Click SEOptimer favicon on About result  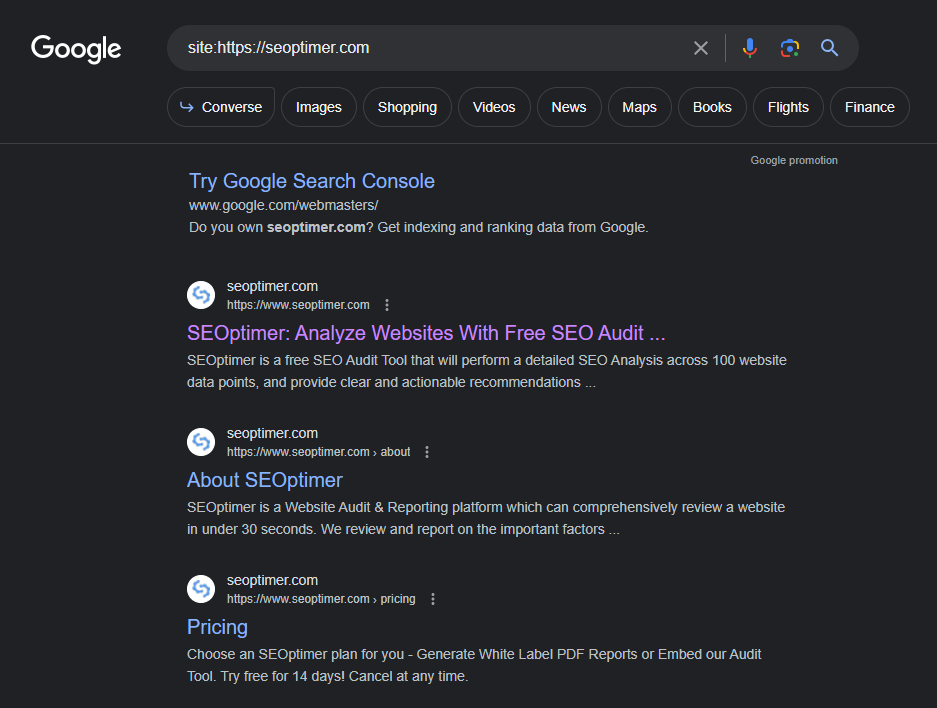[x=201, y=442]
